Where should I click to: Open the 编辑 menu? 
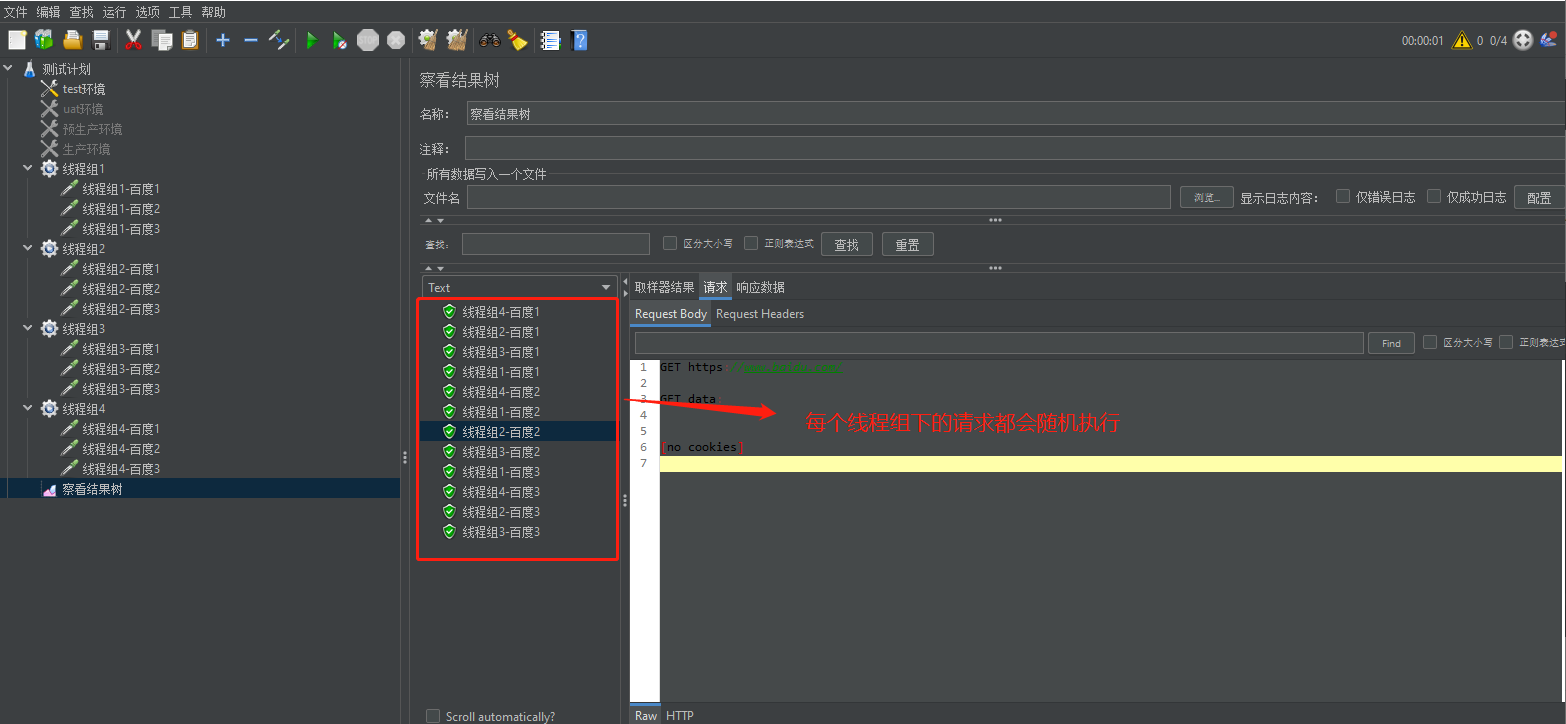tap(48, 12)
